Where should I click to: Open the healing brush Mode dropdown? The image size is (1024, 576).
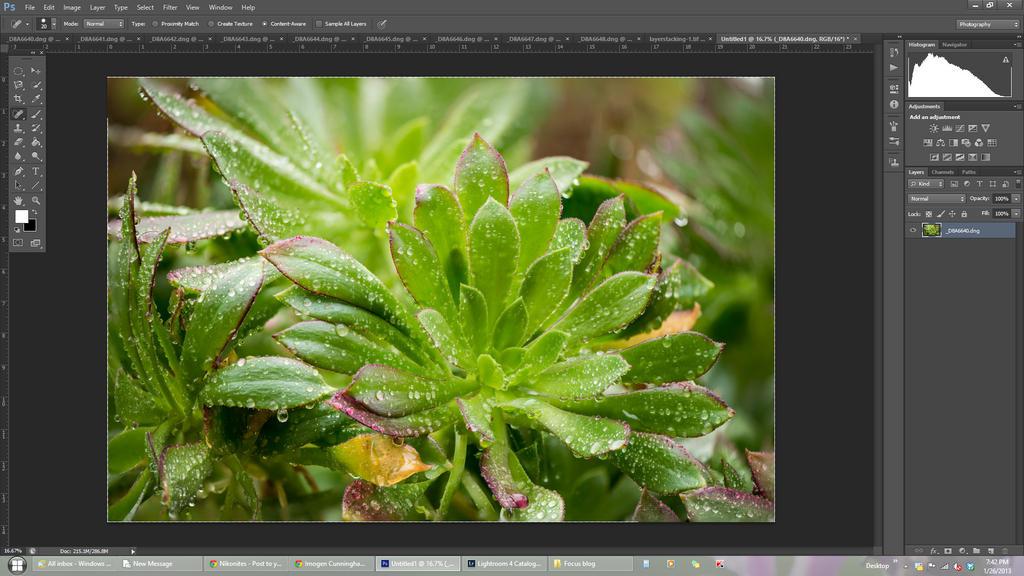coord(103,23)
